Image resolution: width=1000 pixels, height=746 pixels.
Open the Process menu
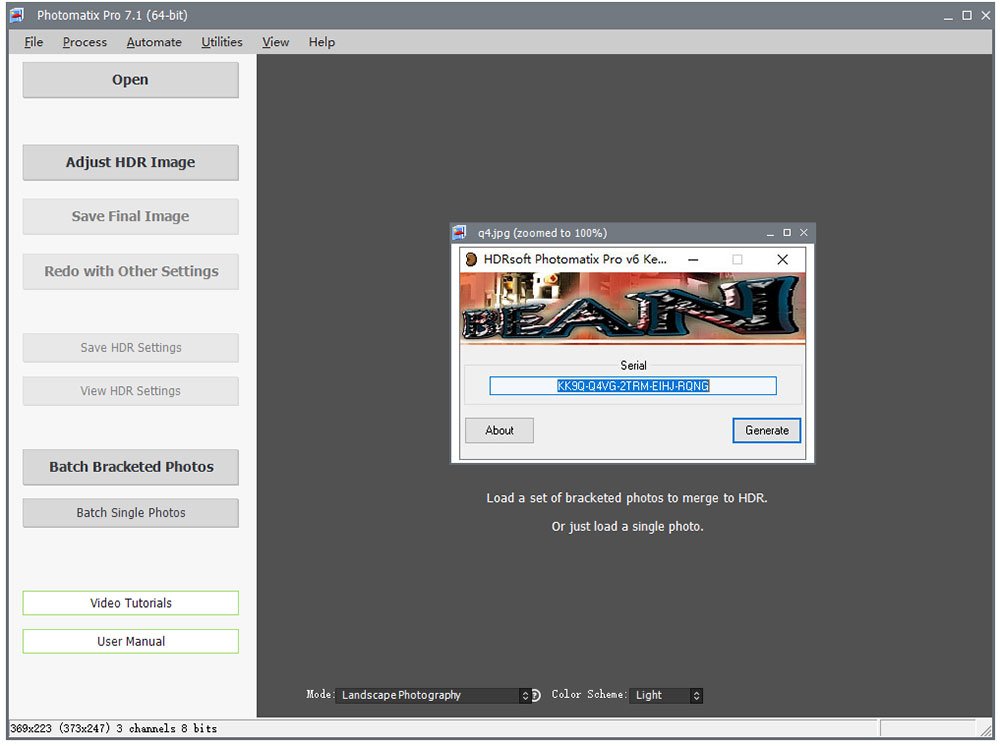pos(85,42)
